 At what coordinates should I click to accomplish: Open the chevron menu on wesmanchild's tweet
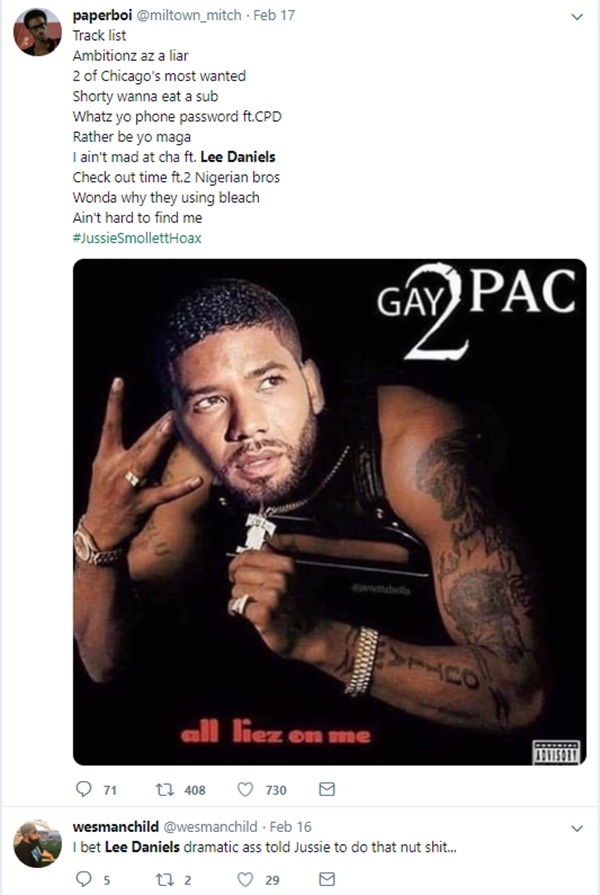[576, 828]
